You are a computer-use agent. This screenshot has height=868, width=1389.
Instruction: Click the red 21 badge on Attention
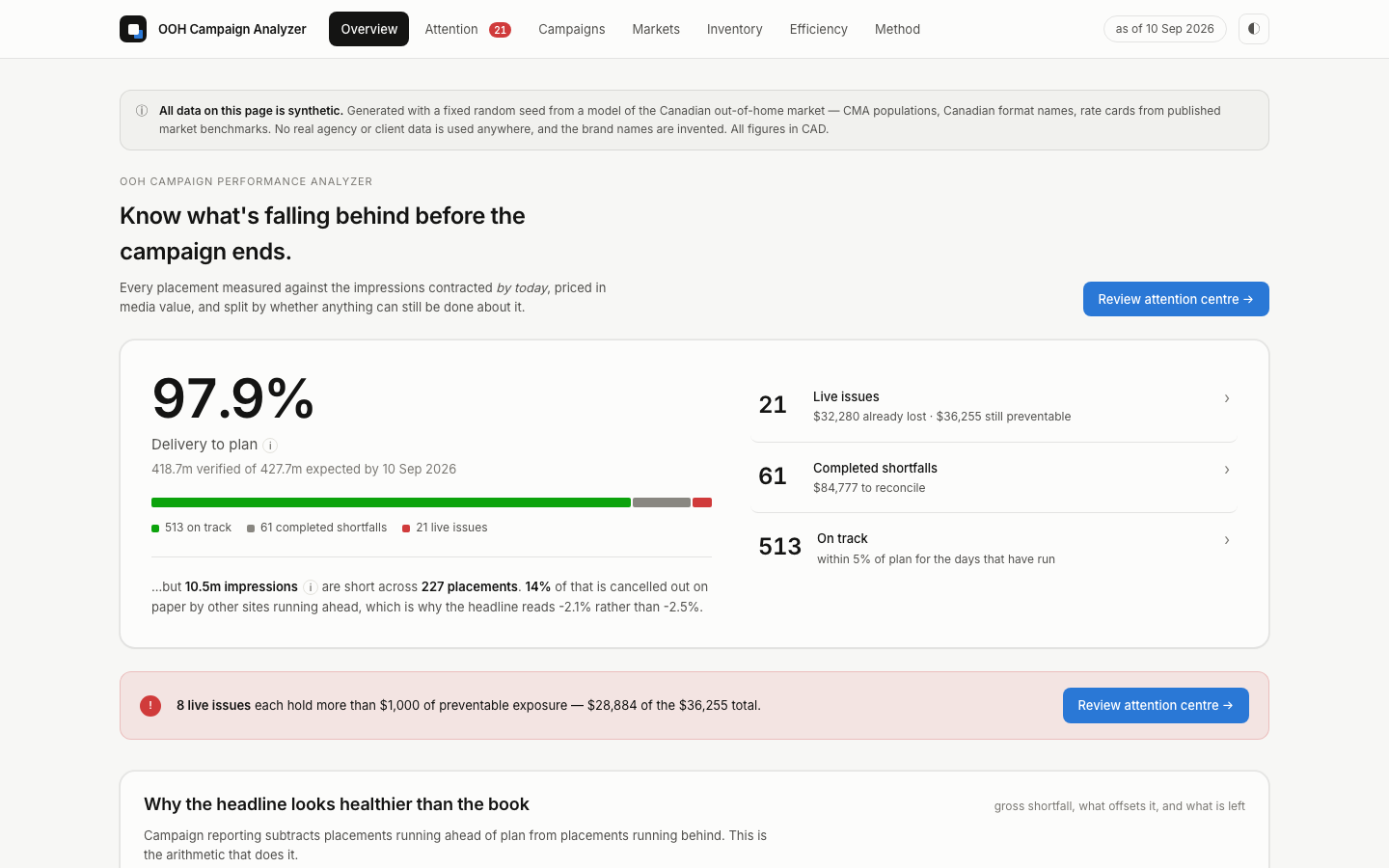coord(500,30)
